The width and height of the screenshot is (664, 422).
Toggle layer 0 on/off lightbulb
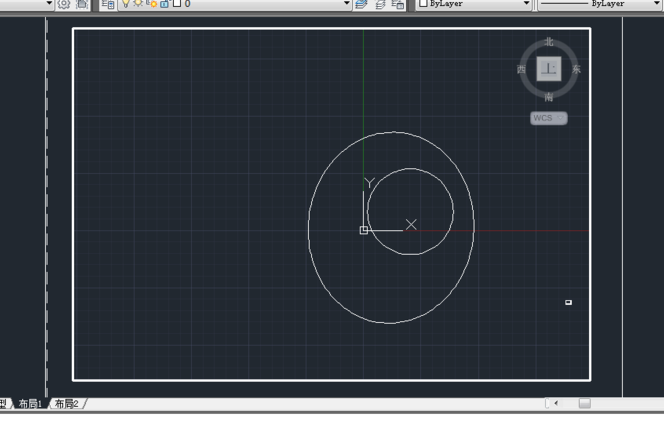[x=126, y=4]
